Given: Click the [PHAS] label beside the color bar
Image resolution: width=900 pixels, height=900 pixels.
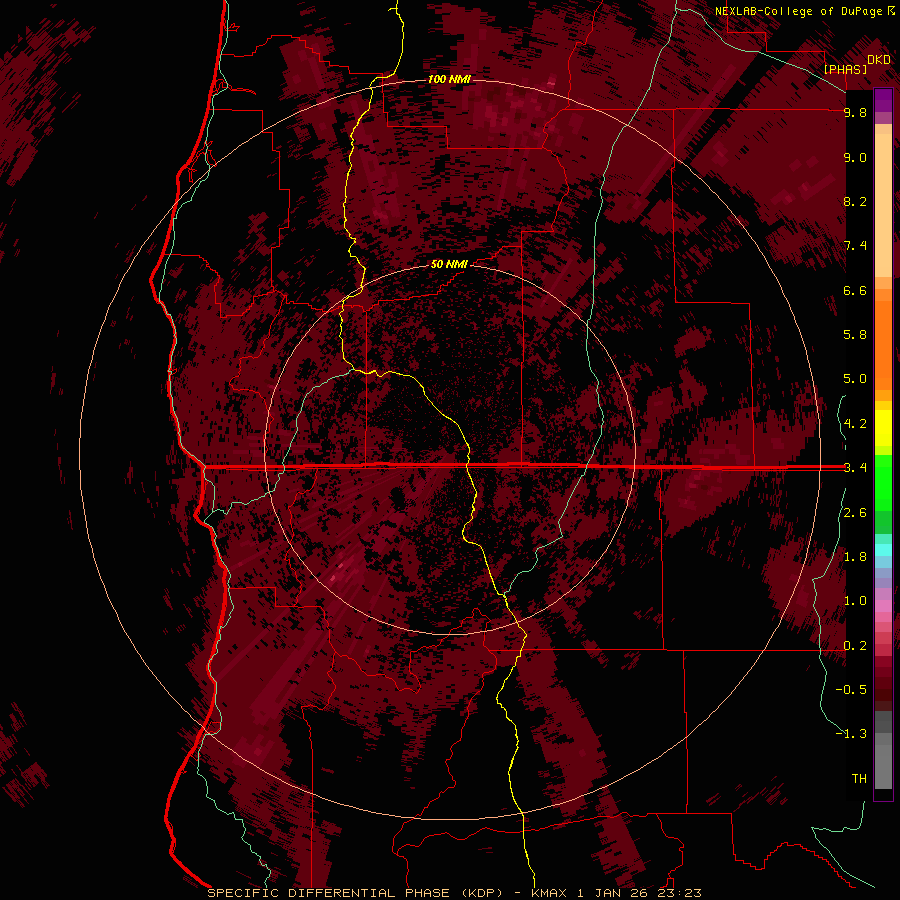Looking at the screenshot, I should tap(845, 69).
